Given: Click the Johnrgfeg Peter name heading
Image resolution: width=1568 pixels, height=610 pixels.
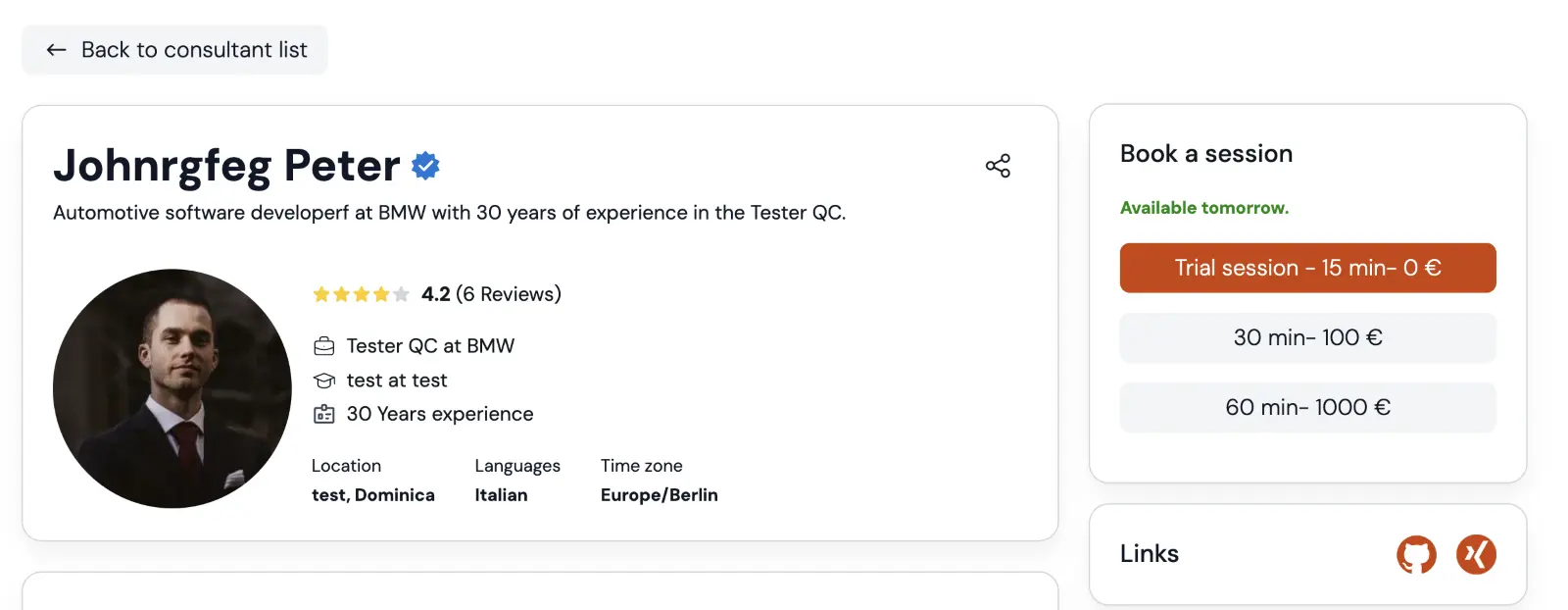Looking at the screenshot, I should tap(226, 166).
